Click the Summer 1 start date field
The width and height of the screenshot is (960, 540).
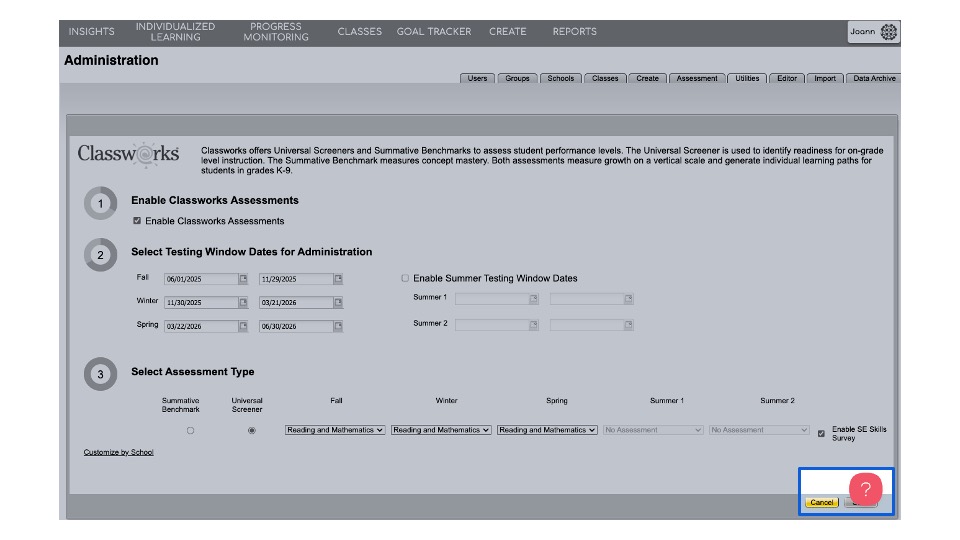point(492,299)
